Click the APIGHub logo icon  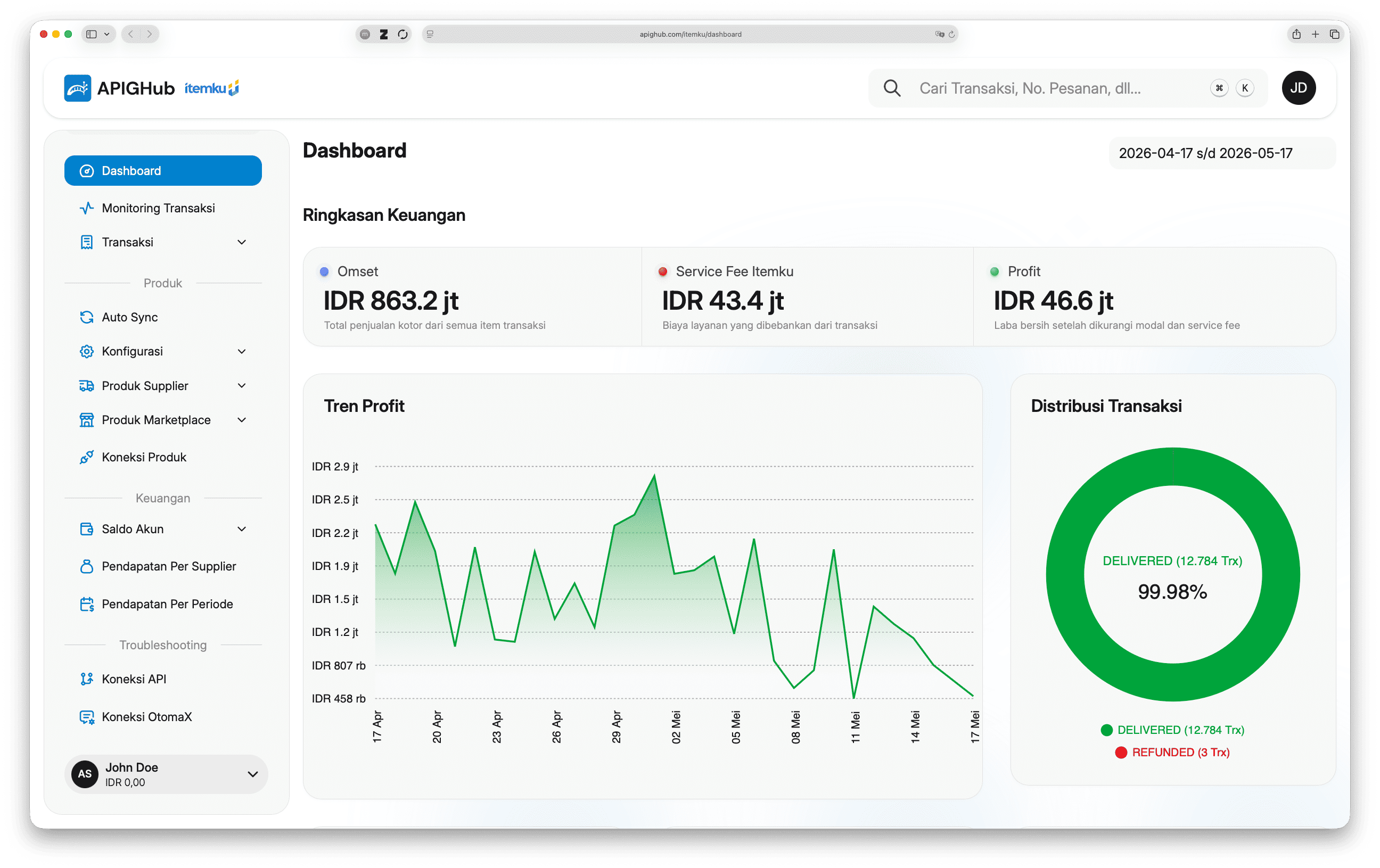(x=77, y=88)
